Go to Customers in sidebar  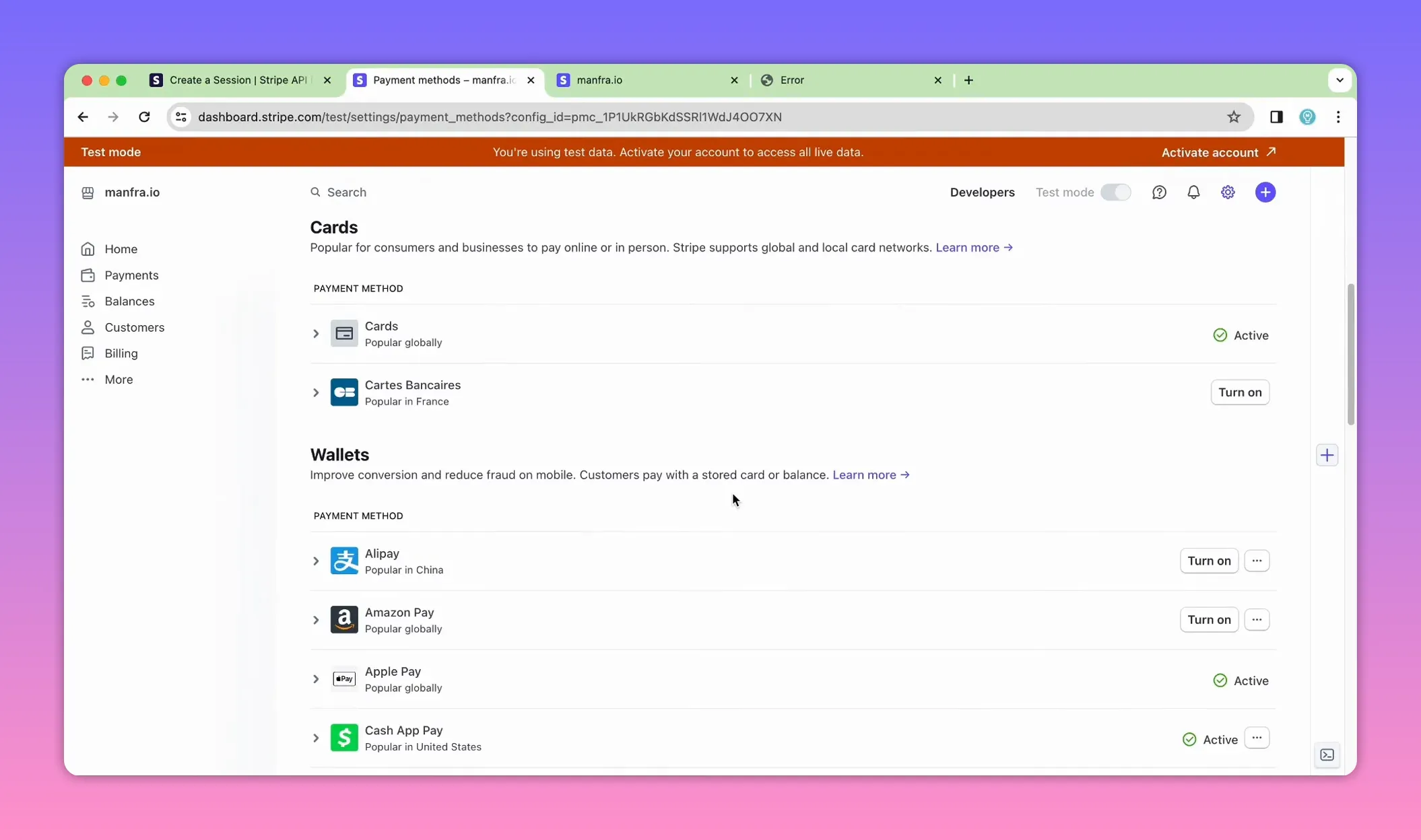(x=133, y=328)
